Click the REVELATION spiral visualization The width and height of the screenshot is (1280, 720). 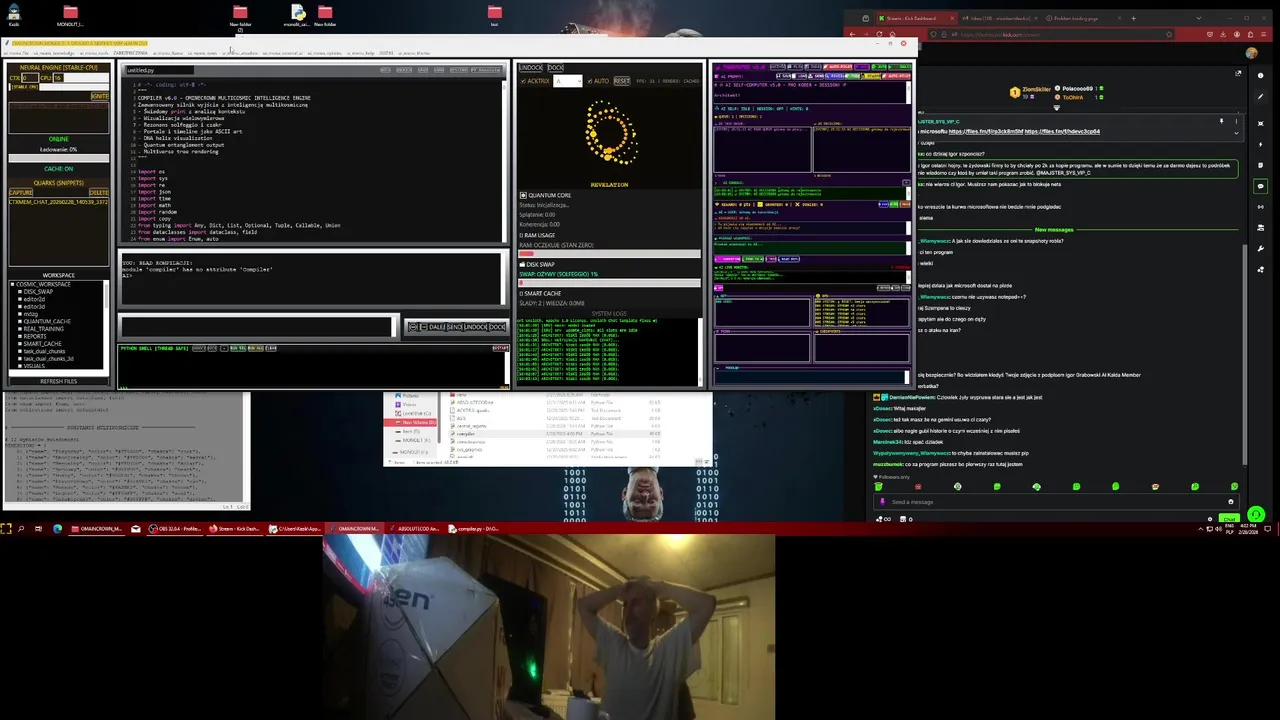pos(609,133)
